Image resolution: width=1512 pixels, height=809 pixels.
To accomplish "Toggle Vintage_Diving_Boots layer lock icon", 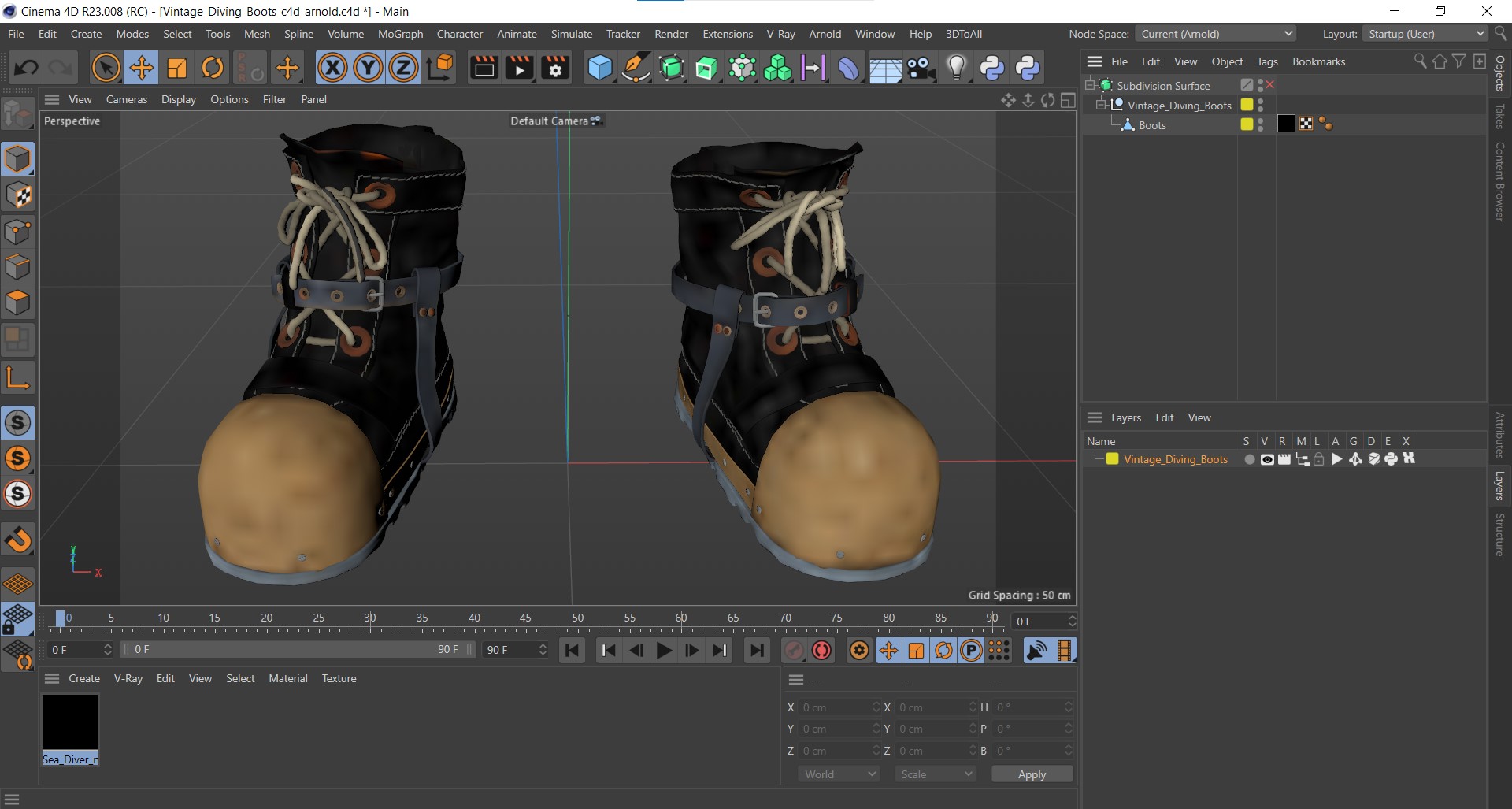I will (1319, 460).
